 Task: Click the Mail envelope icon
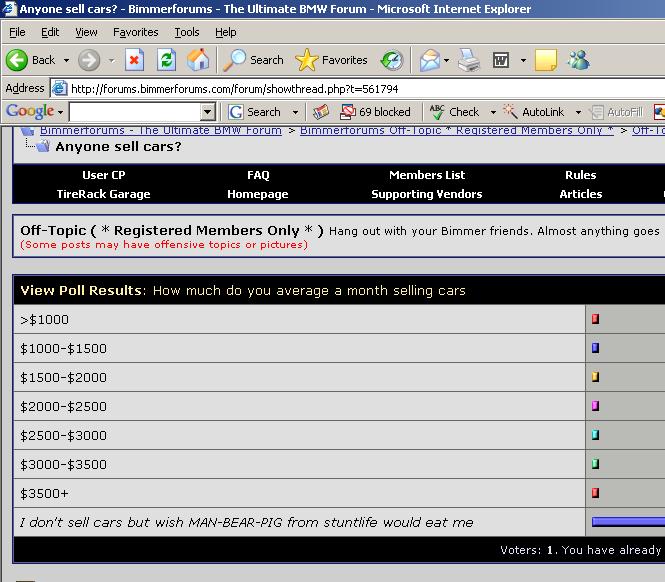coord(429,60)
